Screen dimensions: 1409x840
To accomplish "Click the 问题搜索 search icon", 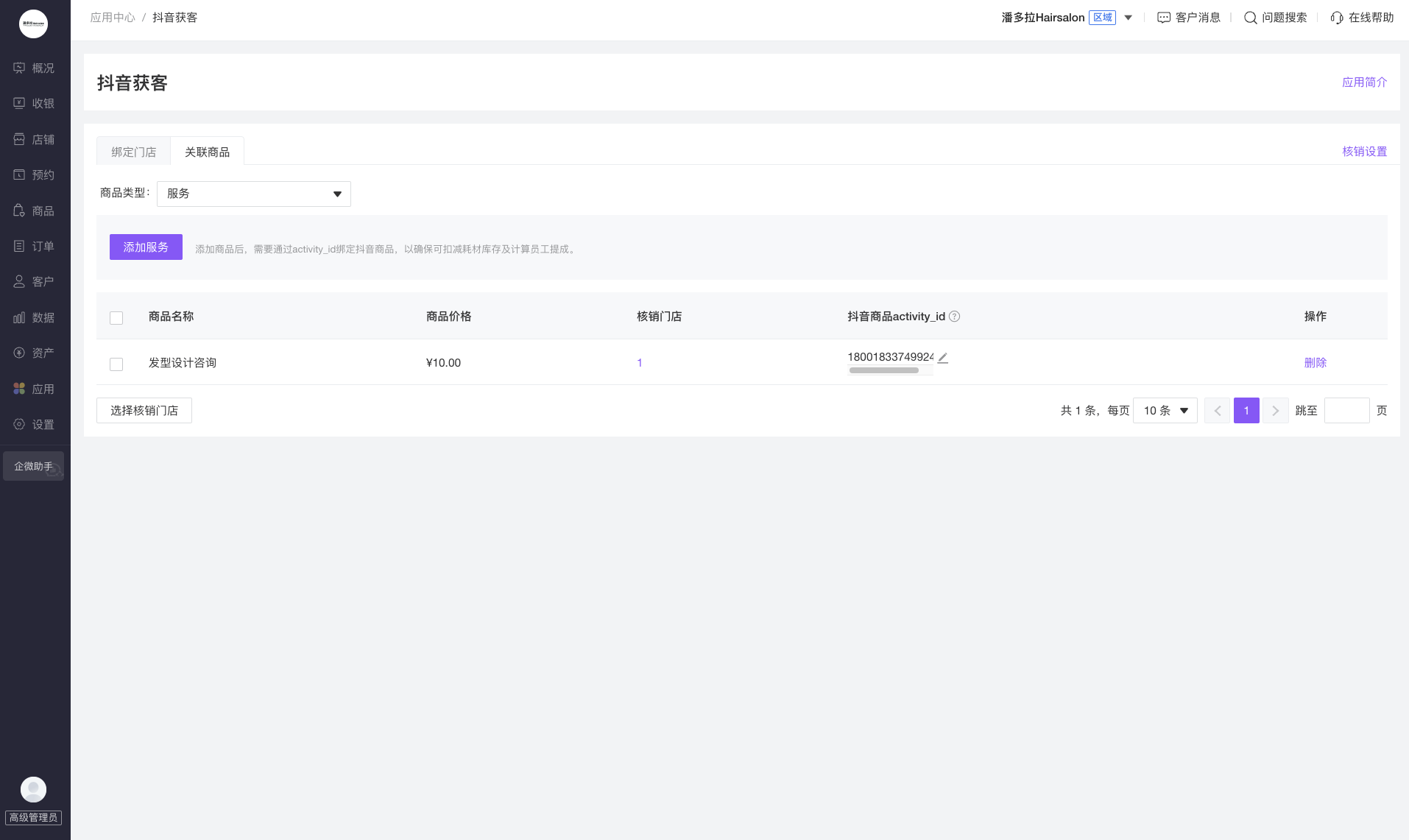I will point(1250,18).
